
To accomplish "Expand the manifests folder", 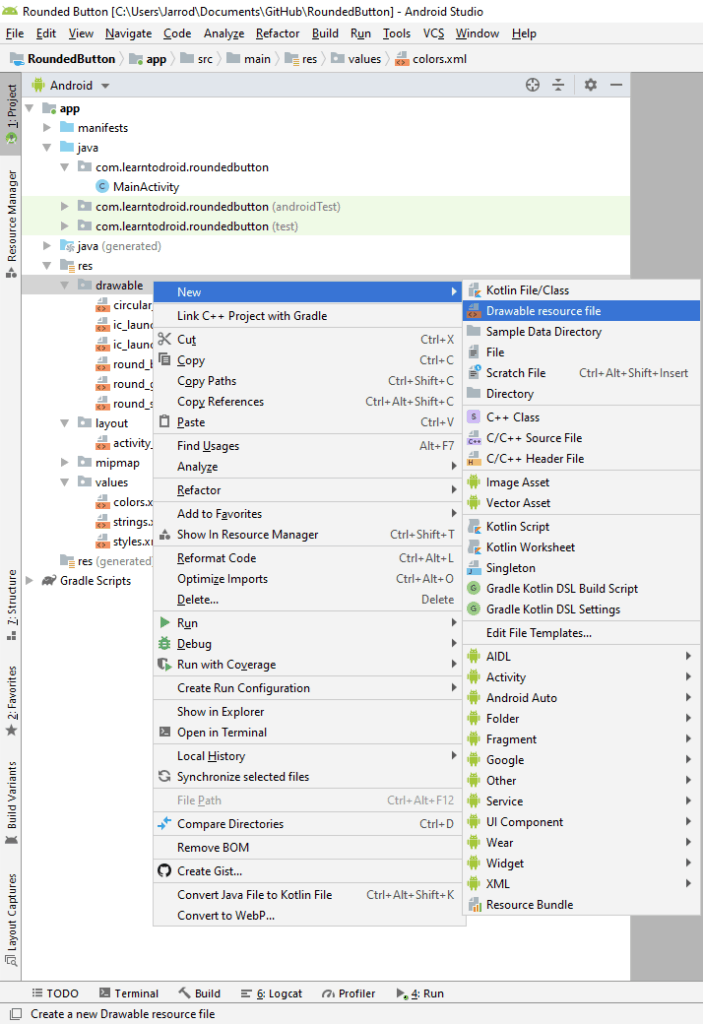I will tap(47, 128).
